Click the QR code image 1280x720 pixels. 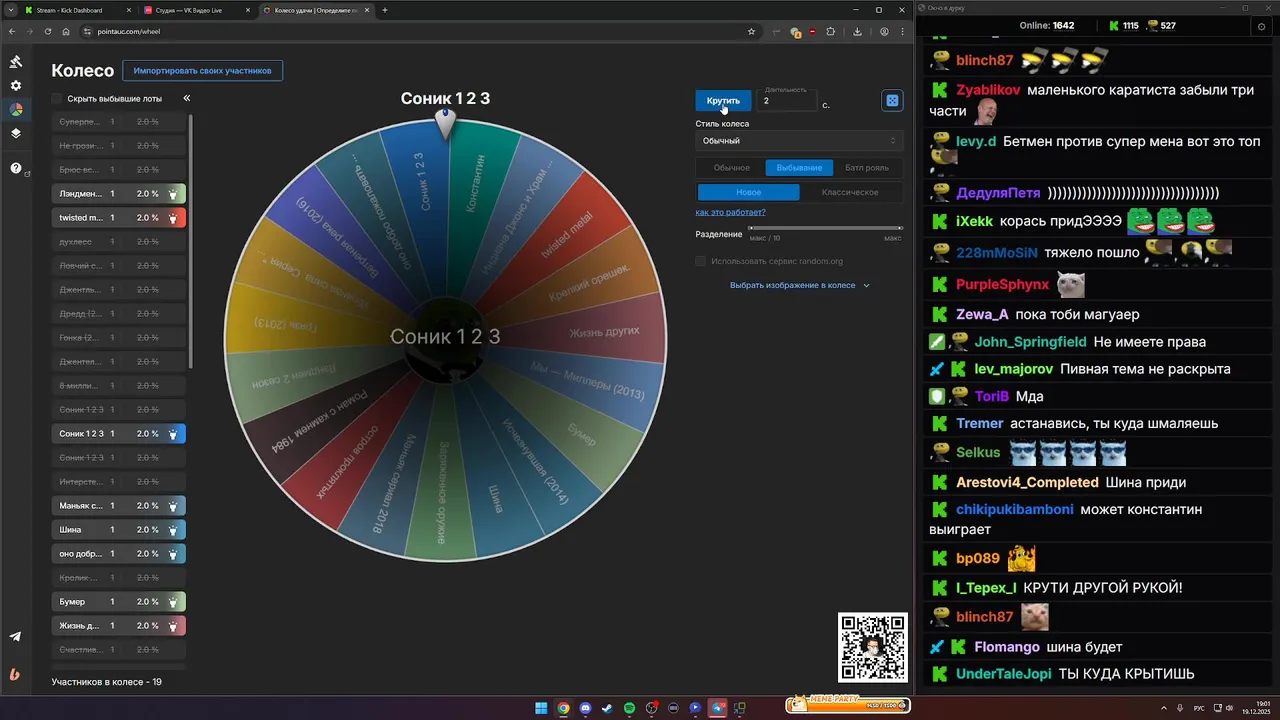pos(873,647)
